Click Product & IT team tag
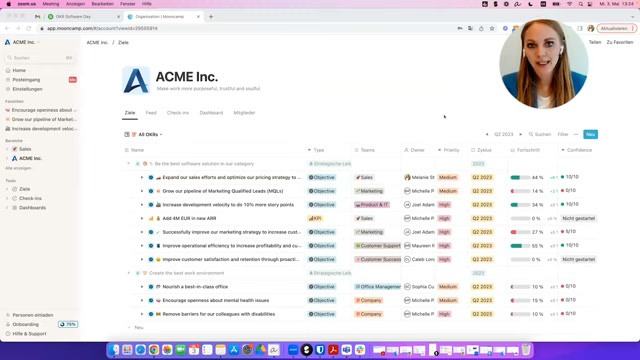Screen dimensions: 640x360 click(x=372, y=205)
